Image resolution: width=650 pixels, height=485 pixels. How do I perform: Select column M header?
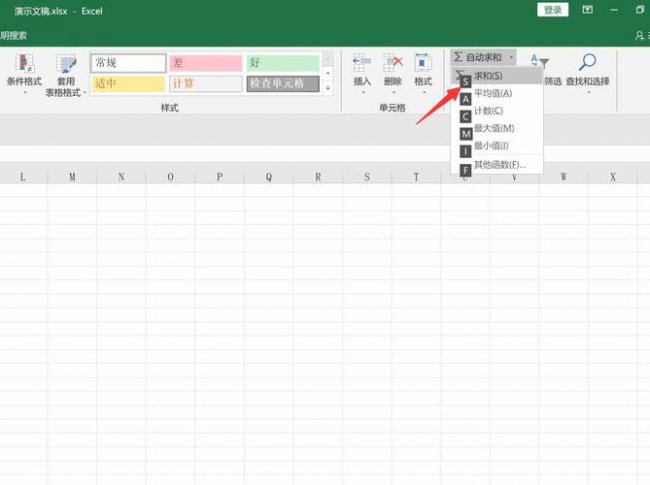click(72, 177)
